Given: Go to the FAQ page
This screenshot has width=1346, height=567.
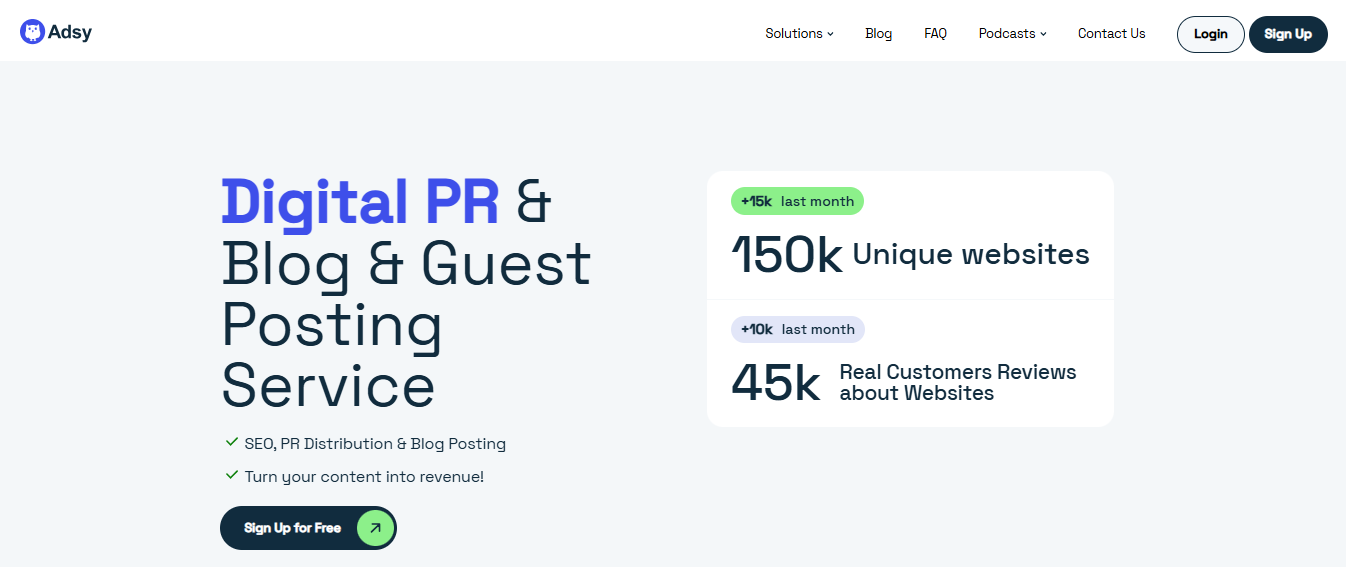Looking at the screenshot, I should (935, 33).
